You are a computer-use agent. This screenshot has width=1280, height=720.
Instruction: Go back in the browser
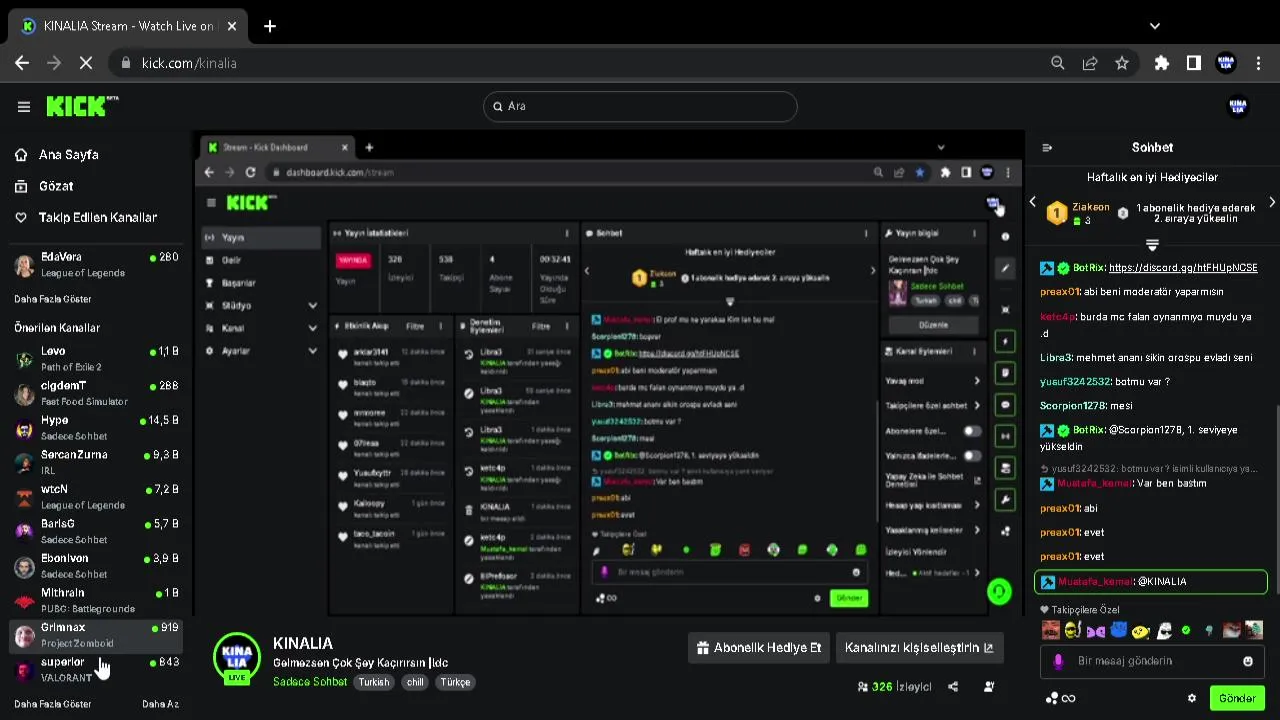(22, 63)
